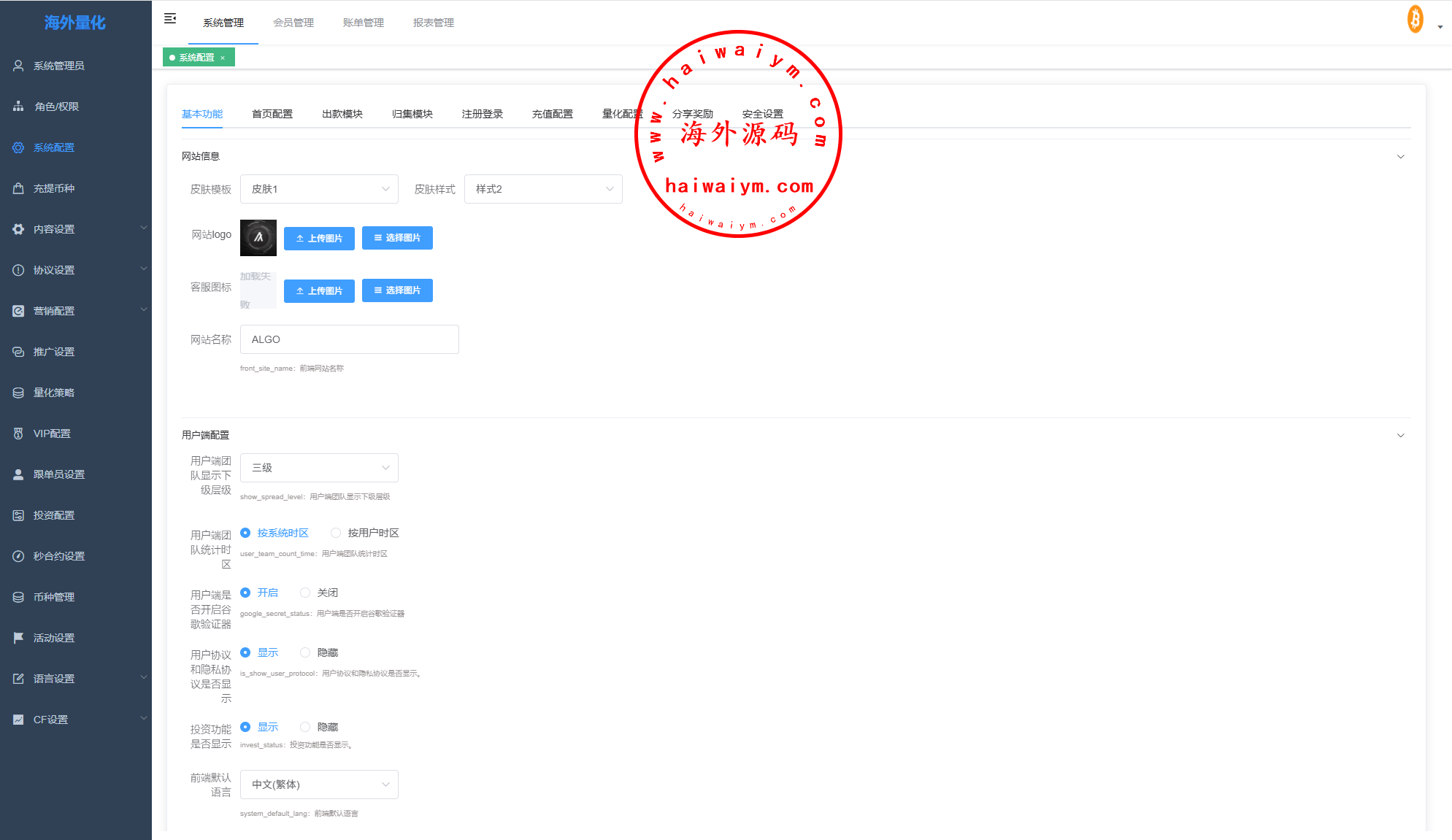Click the sidebar collapse hamburger icon

point(170,18)
